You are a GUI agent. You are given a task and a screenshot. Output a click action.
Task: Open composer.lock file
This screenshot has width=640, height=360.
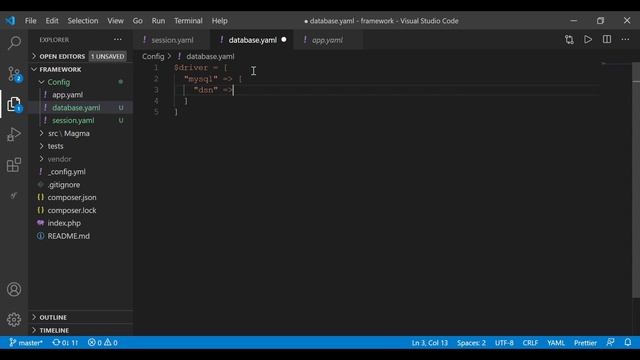tap(72, 210)
